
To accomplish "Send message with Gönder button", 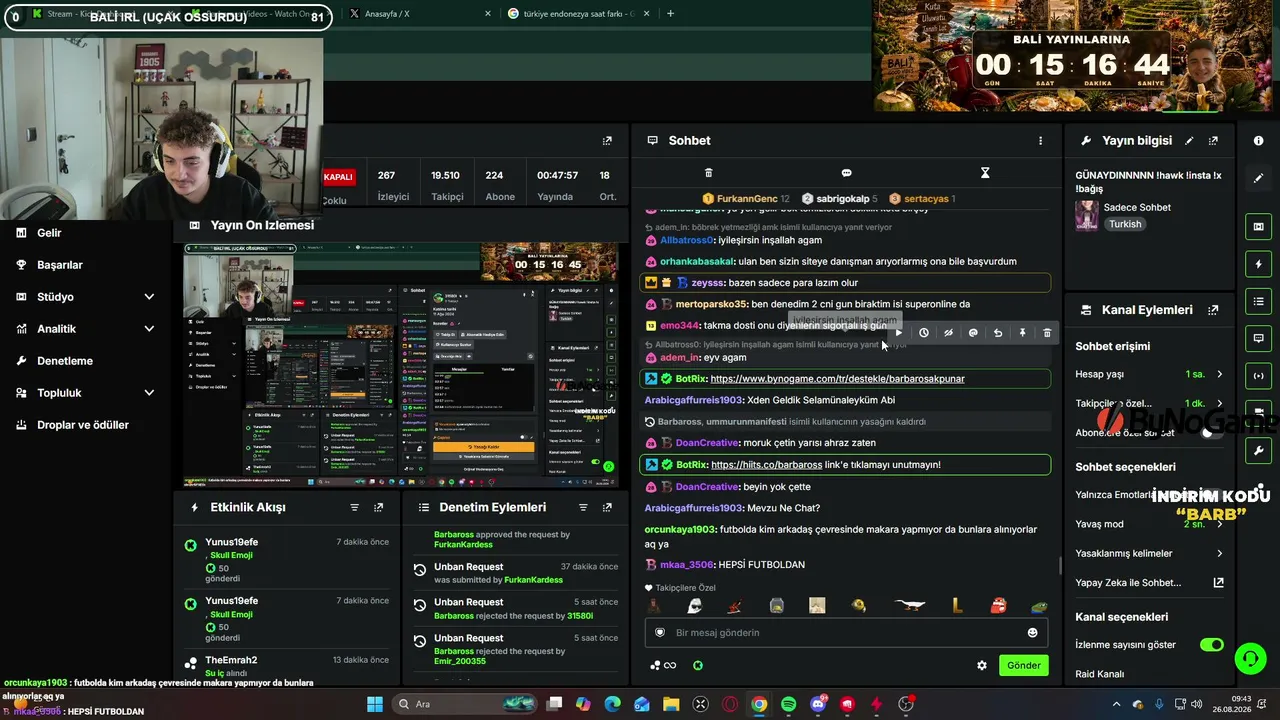I will (x=1024, y=665).
